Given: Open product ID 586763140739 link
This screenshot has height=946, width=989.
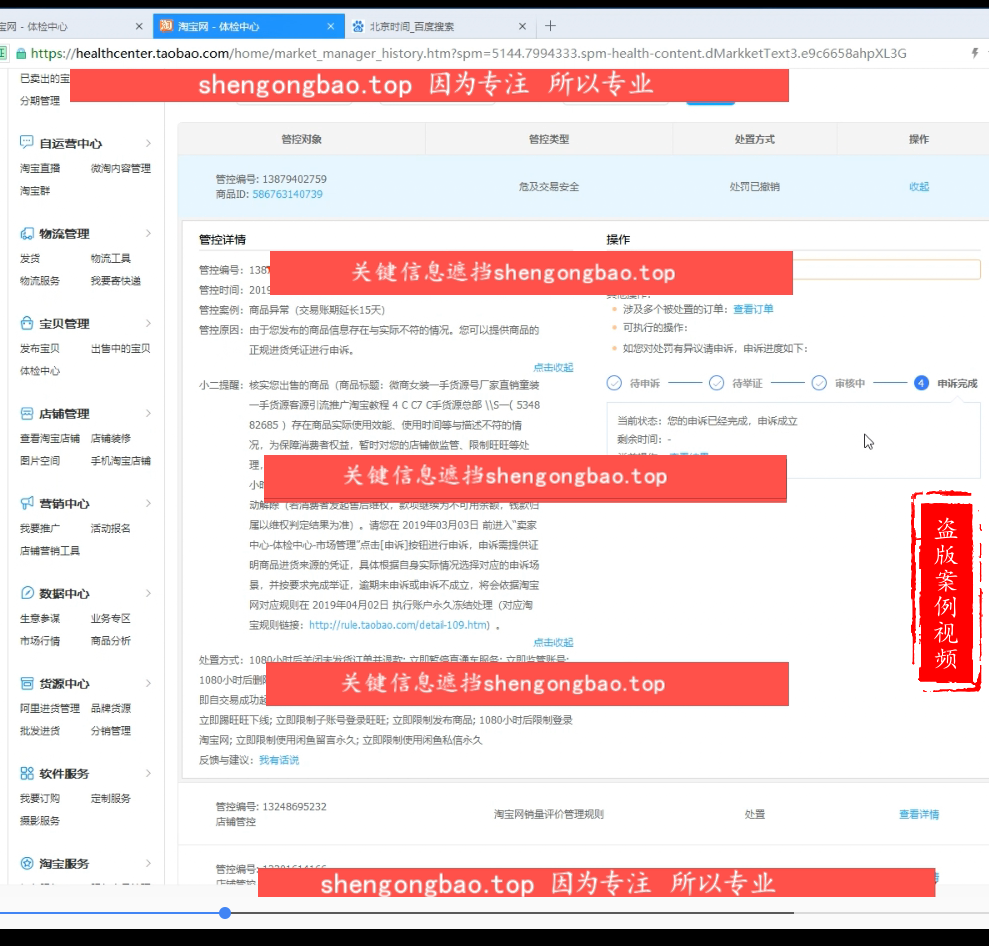Looking at the screenshot, I should [288, 194].
